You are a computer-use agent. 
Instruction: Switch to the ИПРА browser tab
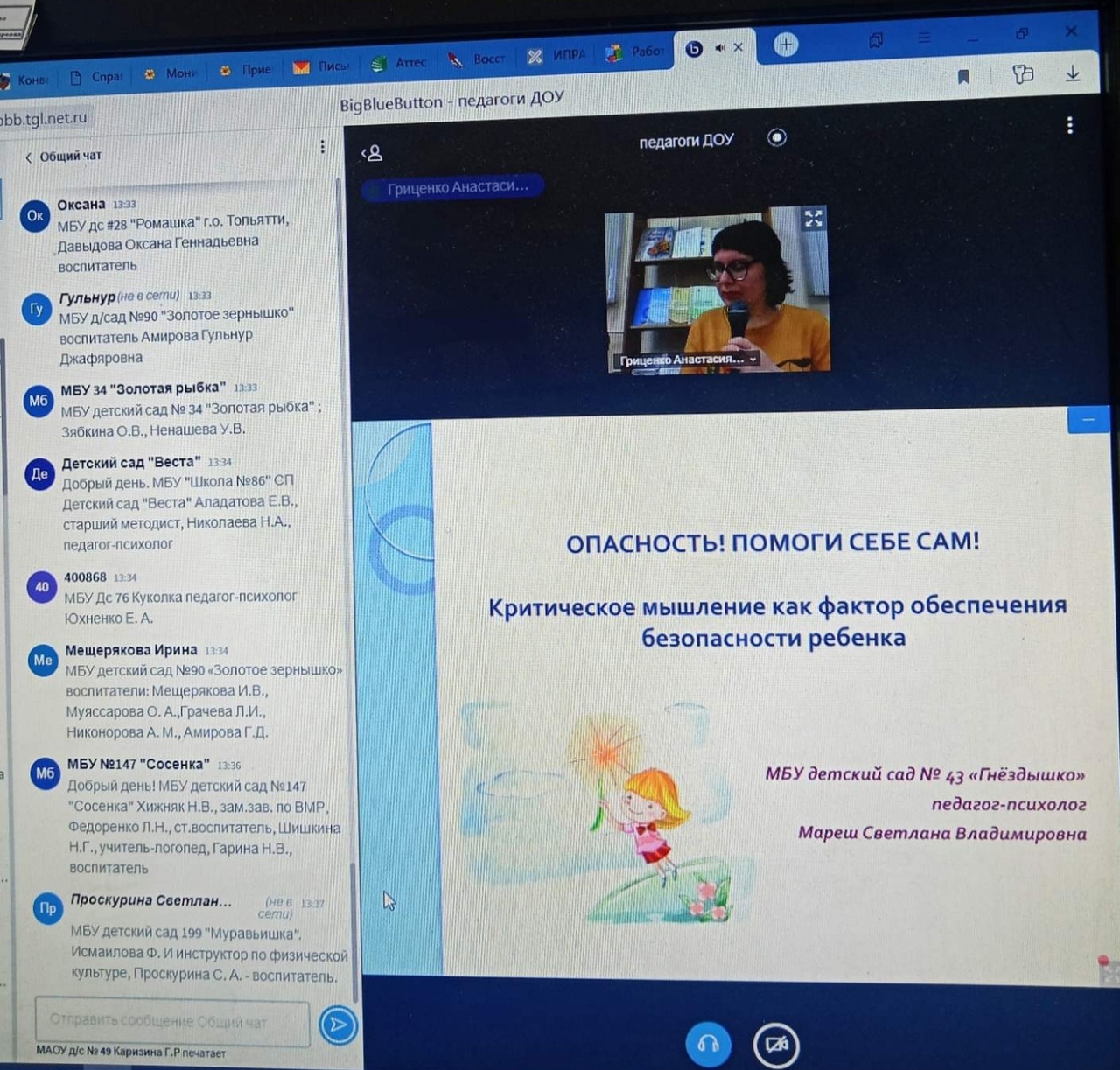coord(556,55)
